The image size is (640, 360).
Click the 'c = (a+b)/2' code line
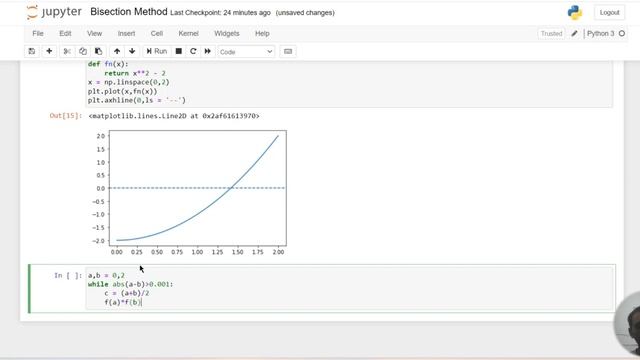(x=127, y=293)
